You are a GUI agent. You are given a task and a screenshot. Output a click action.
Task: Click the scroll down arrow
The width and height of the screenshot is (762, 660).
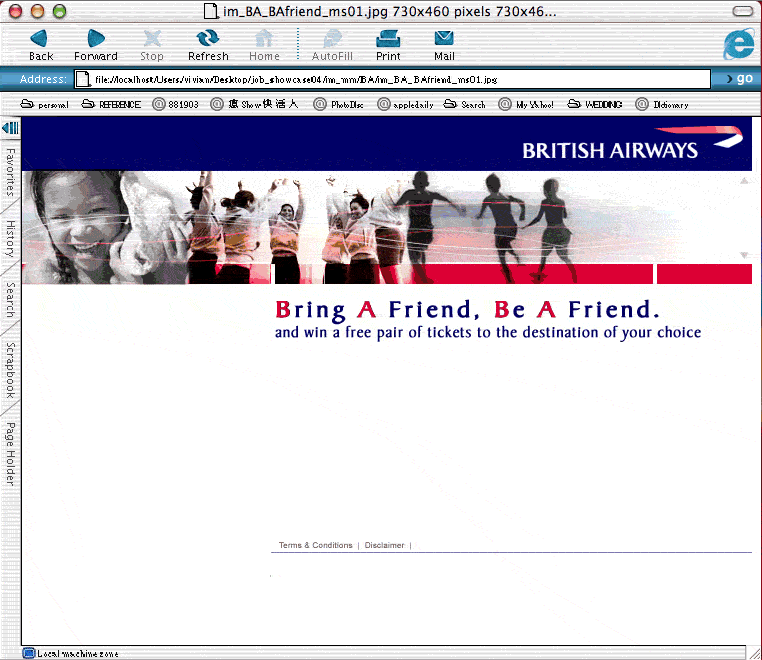coord(744,255)
